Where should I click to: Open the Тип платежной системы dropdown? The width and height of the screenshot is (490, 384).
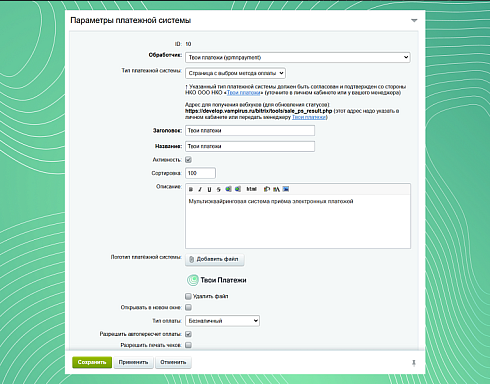(x=235, y=73)
